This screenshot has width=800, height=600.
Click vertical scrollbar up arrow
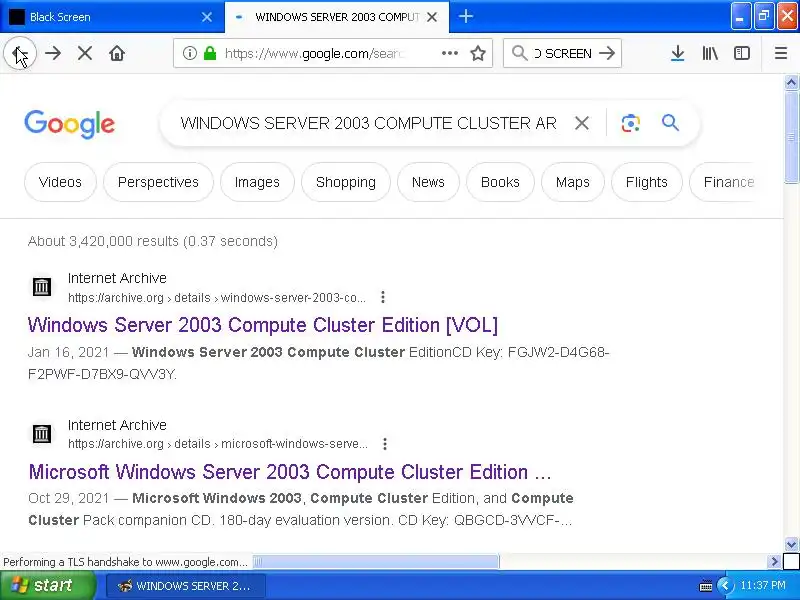(x=791, y=83)
